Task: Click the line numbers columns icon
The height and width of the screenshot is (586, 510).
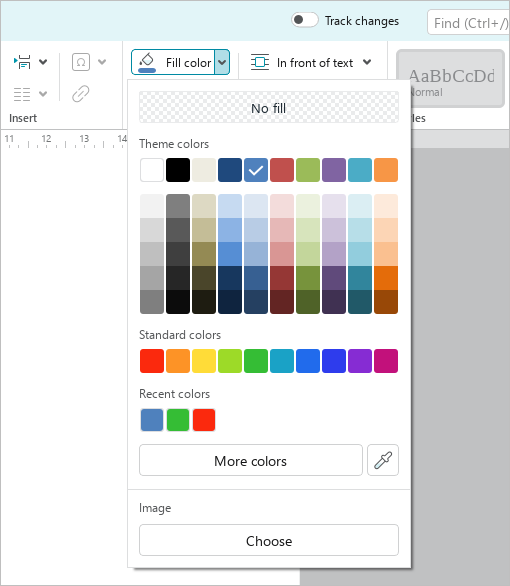Action: (x=22, y=94)
